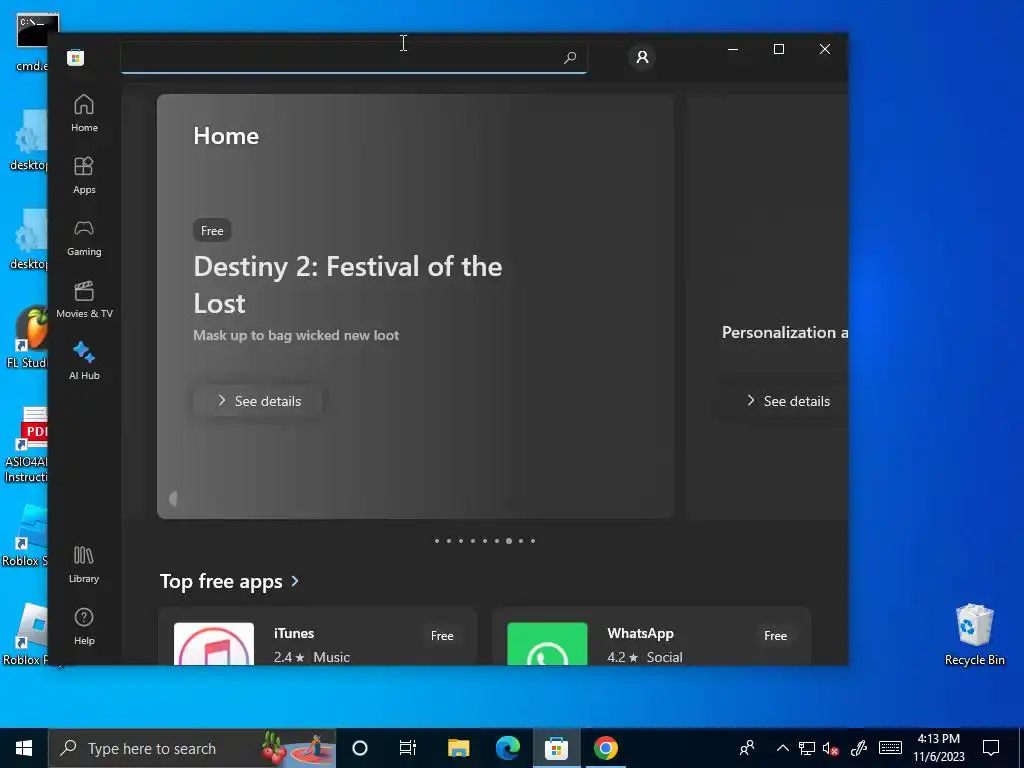Select the Roblox Player desktop shortcut
This screenshot has height=768, width=1024.
tap(25, 635)
